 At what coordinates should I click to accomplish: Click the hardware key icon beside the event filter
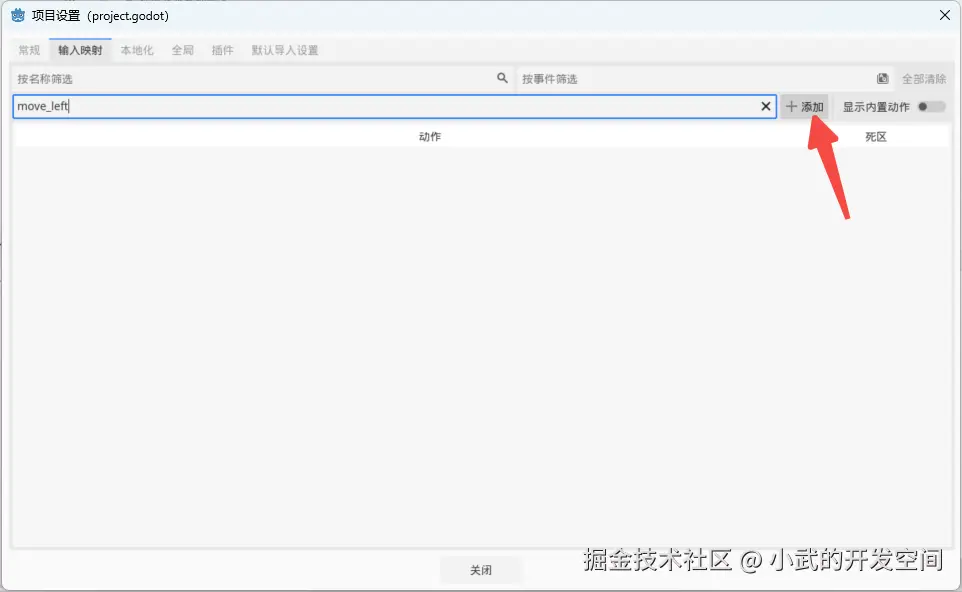881,78
